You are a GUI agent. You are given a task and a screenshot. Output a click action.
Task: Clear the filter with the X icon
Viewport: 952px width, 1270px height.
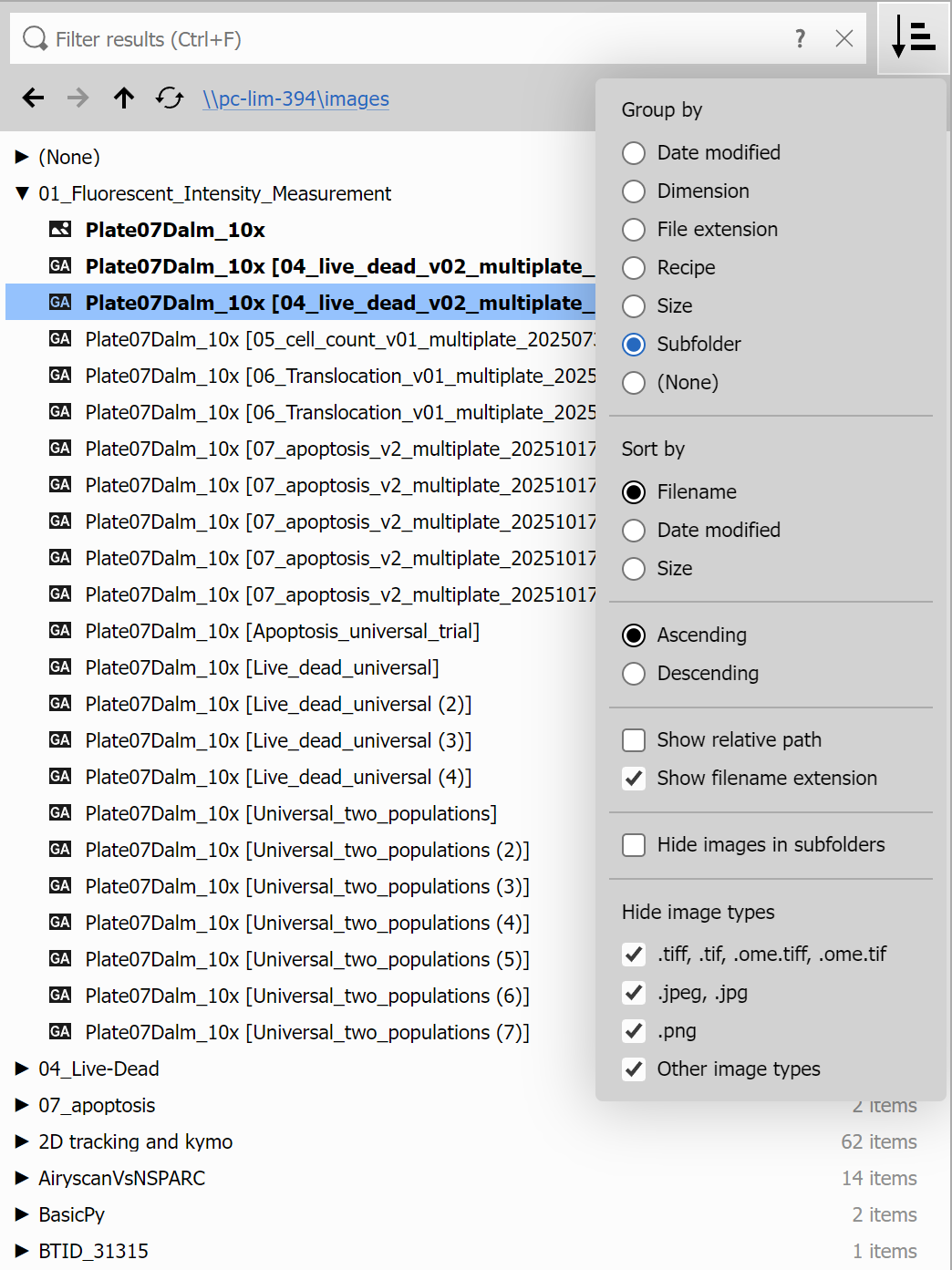tap(844, 38)
